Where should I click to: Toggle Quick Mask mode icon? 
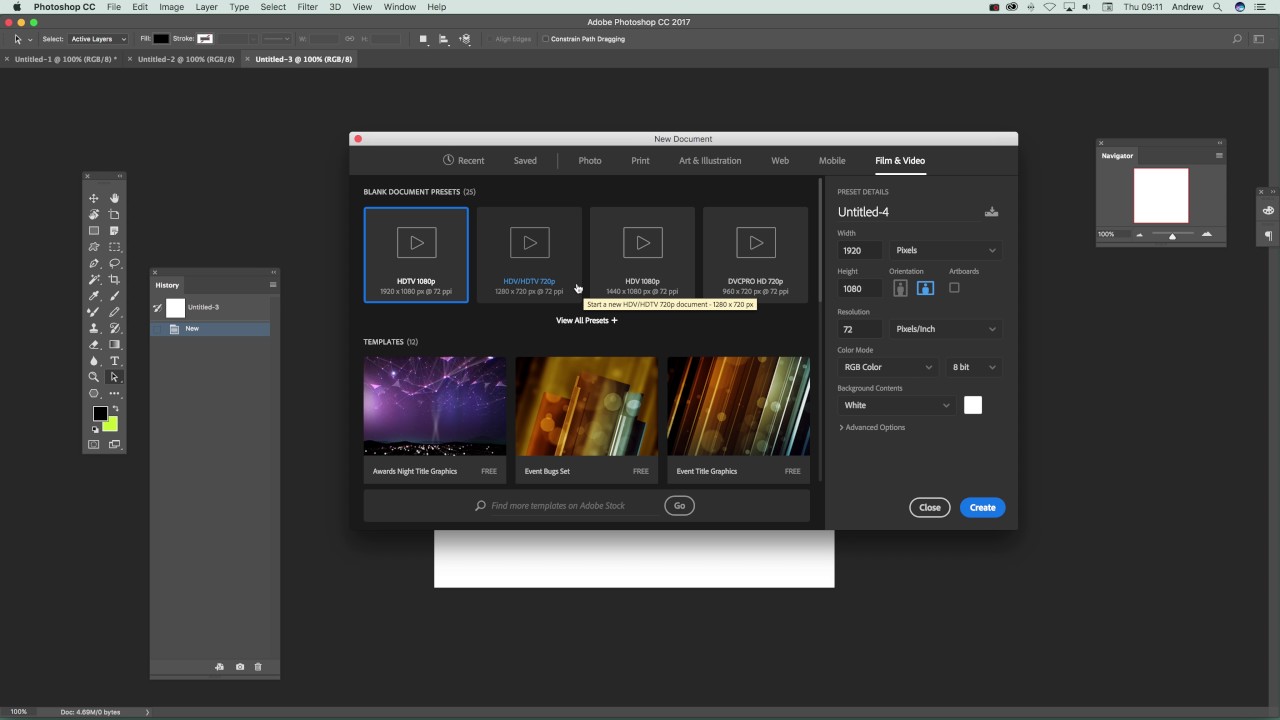pos(94,444)
